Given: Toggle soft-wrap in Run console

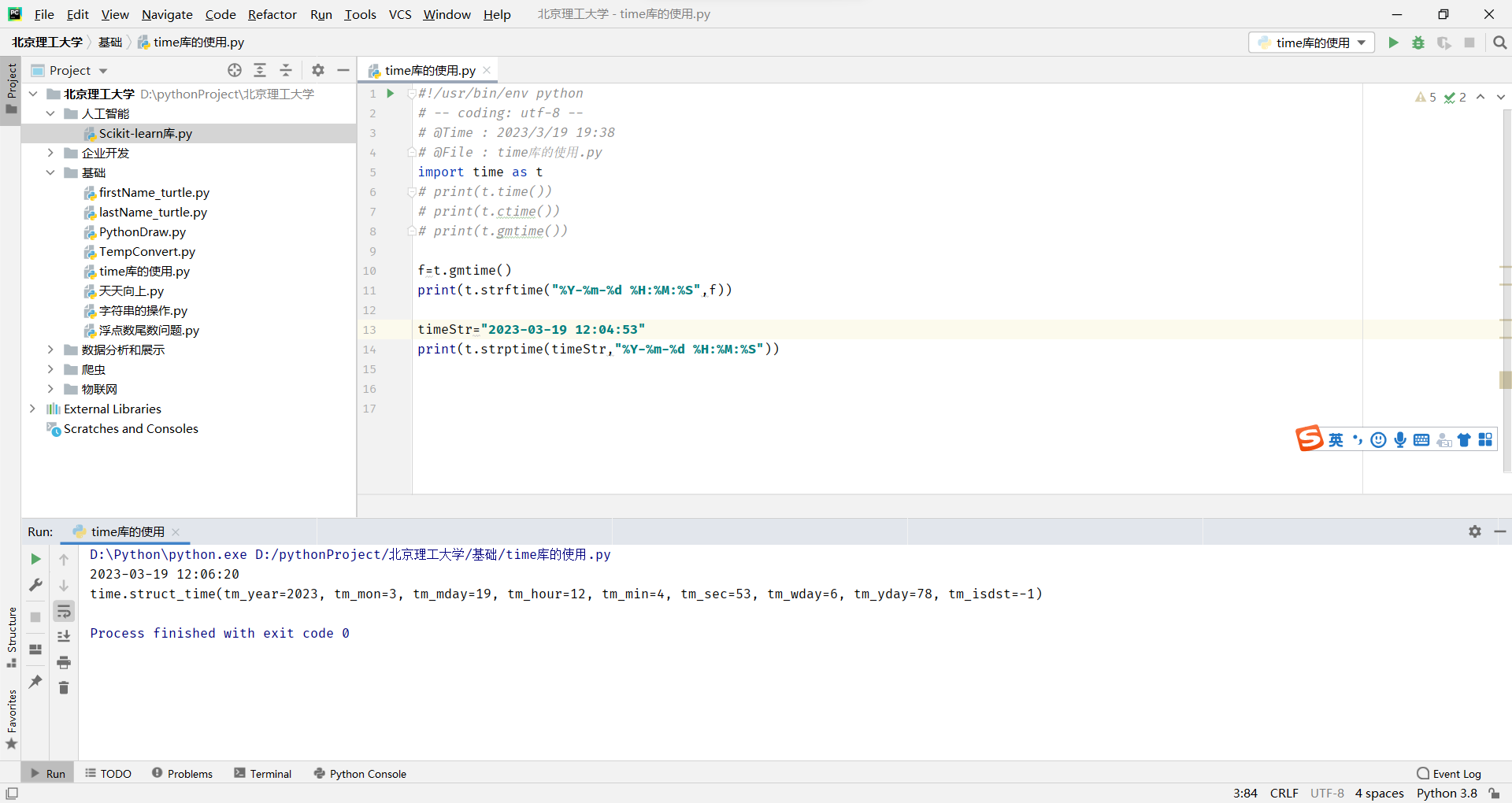Looking at the screenshot, I should (x=64, y=611).
